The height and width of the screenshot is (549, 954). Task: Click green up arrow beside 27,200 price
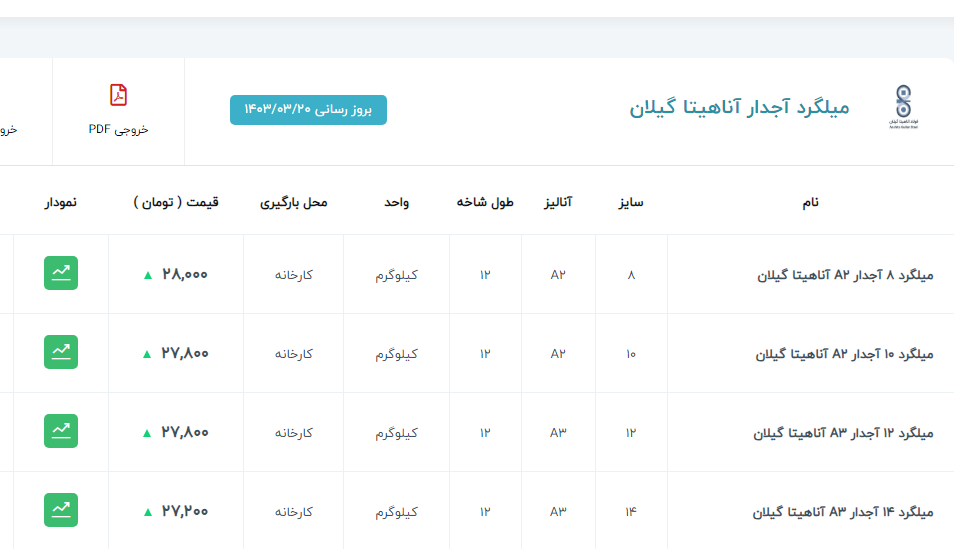(x=147, y=512)
